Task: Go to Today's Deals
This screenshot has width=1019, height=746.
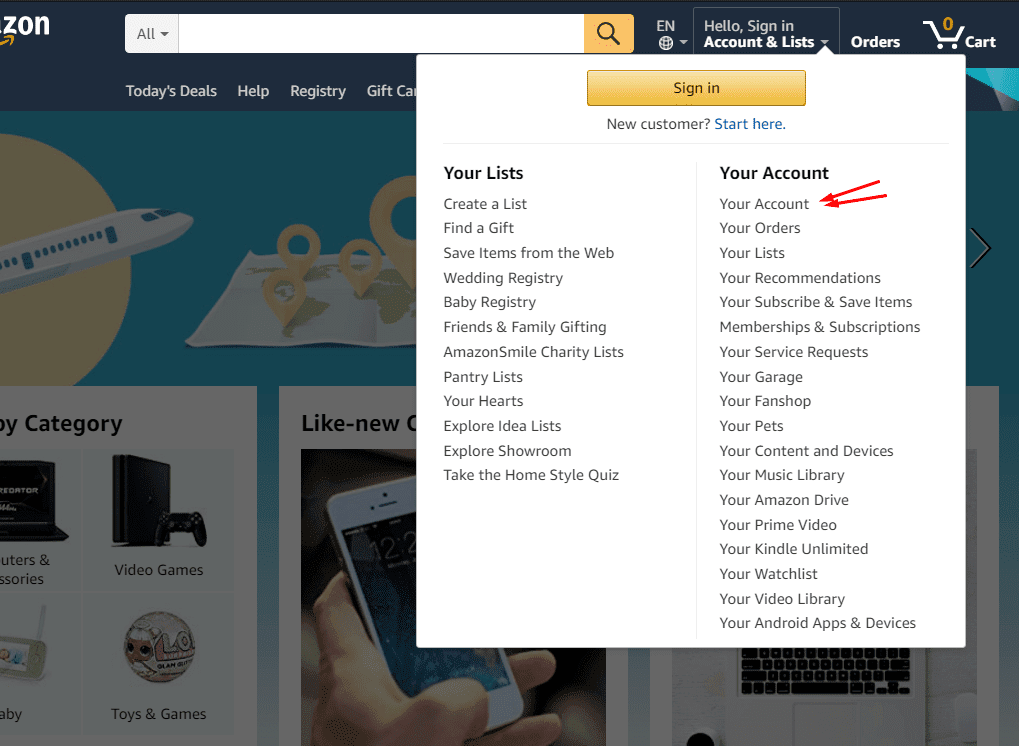Action: click(x=171, y=91)
